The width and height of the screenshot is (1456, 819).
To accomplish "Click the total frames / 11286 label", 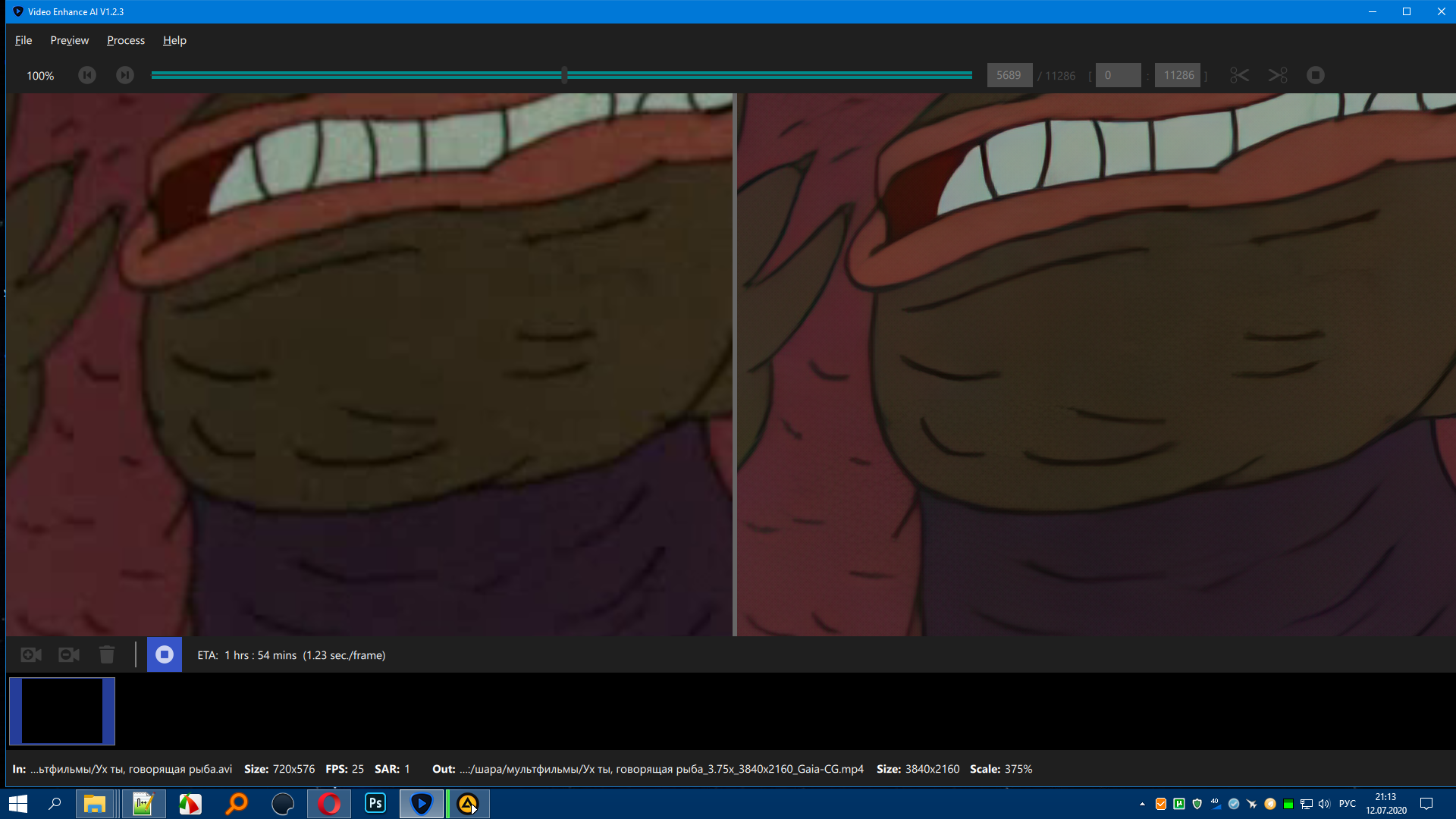I will click(x=1056, y=76).
